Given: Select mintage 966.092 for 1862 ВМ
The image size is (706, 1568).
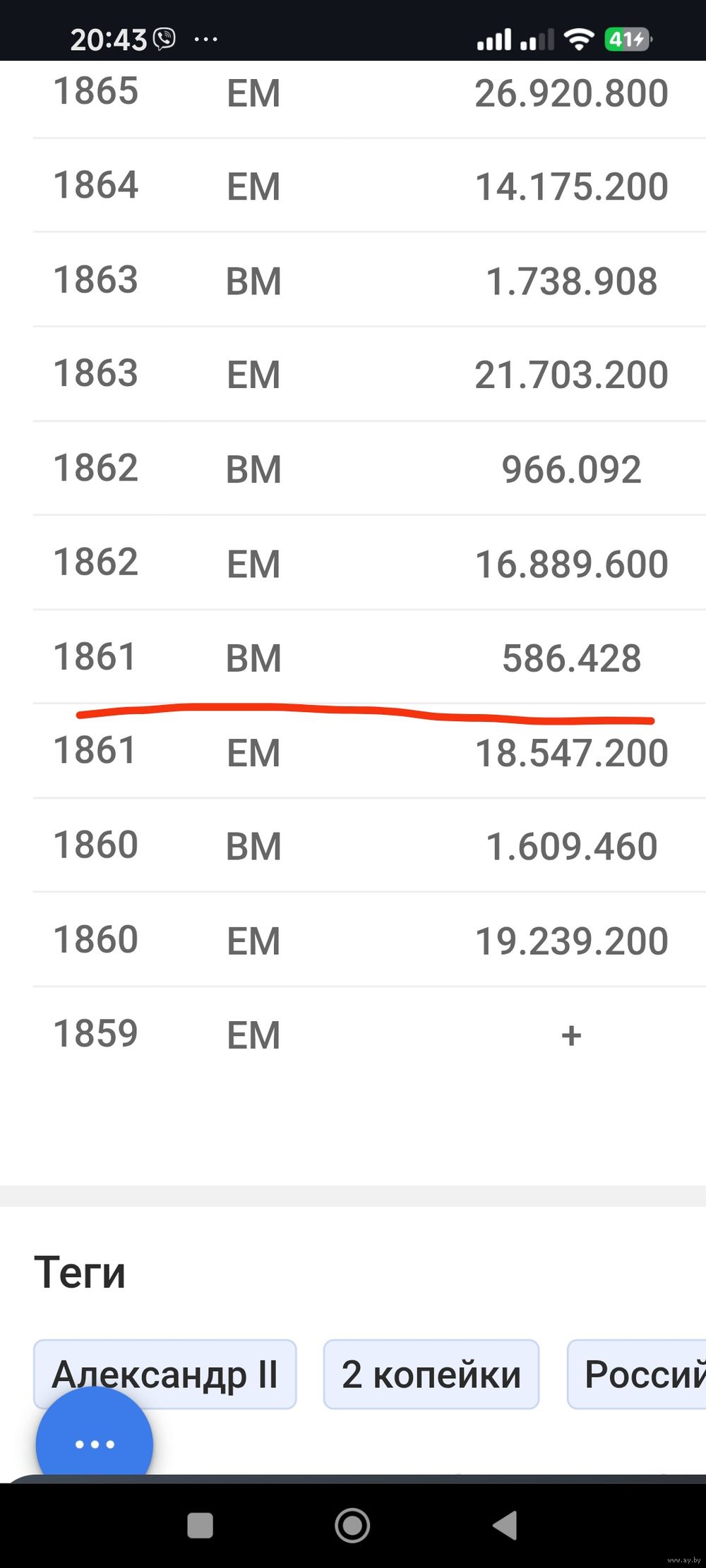Looking at the screenshot, I should 571,469.
